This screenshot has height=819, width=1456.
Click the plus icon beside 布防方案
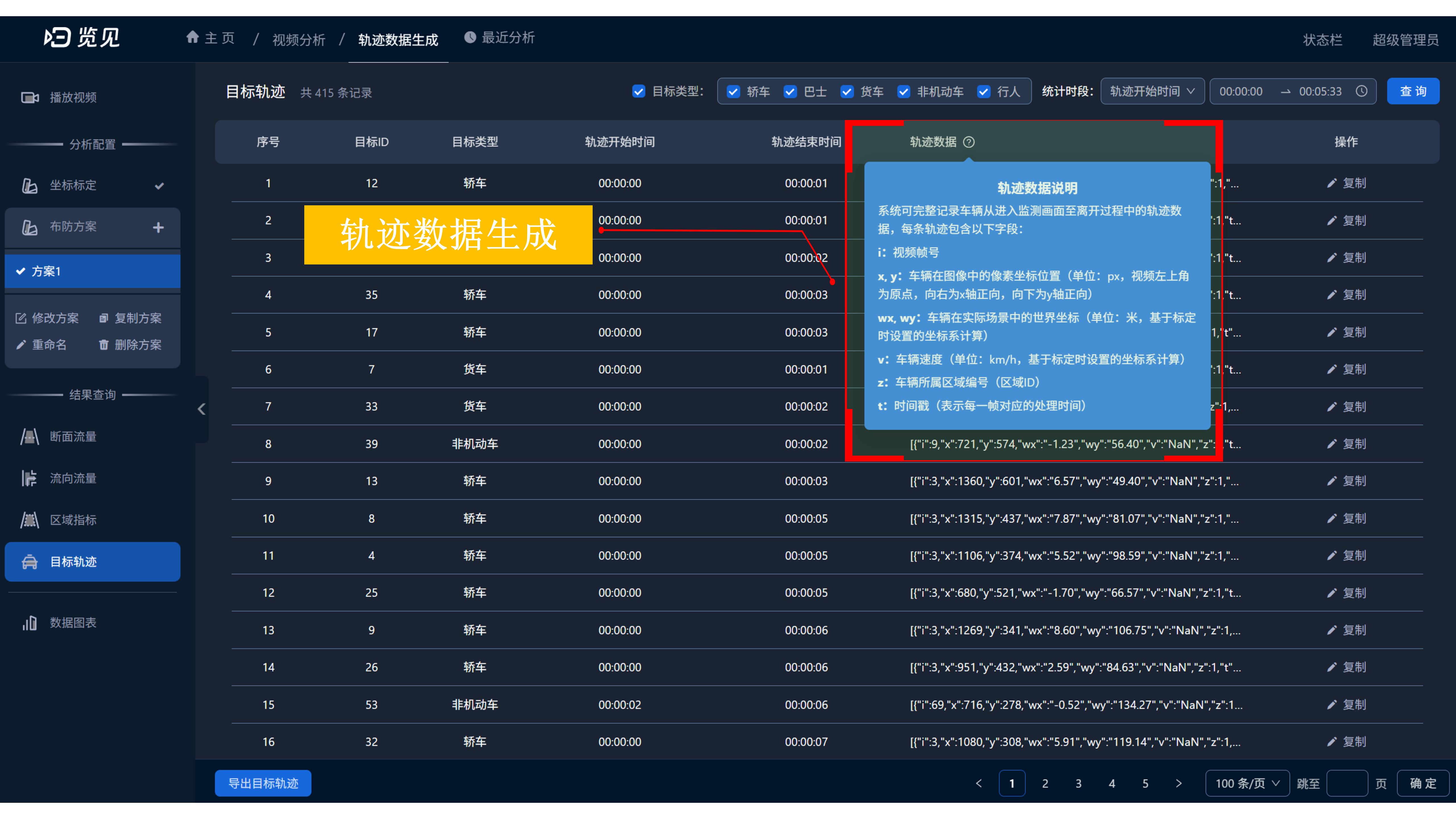coord(158,227)
